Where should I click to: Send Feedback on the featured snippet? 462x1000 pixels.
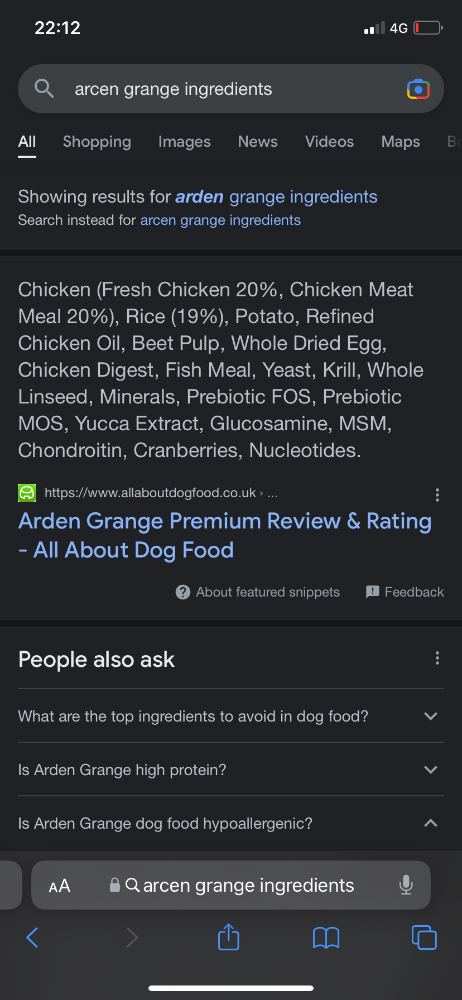(405, 592)
